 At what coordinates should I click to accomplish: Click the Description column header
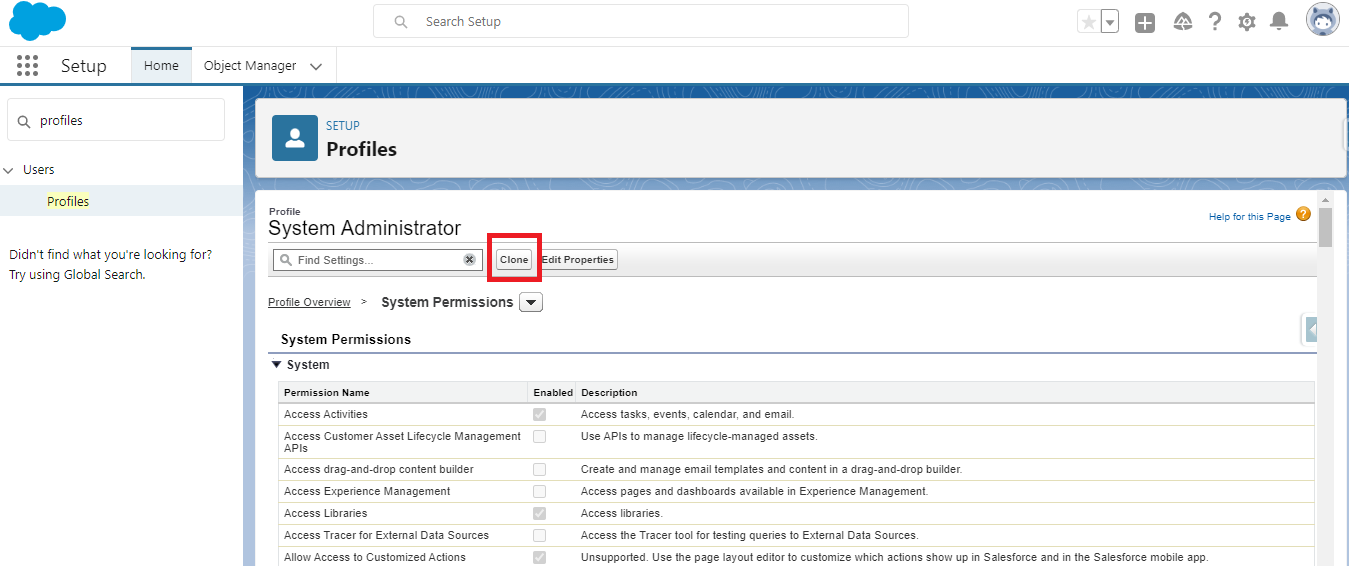pyautogui.click(x=609, y=393)
